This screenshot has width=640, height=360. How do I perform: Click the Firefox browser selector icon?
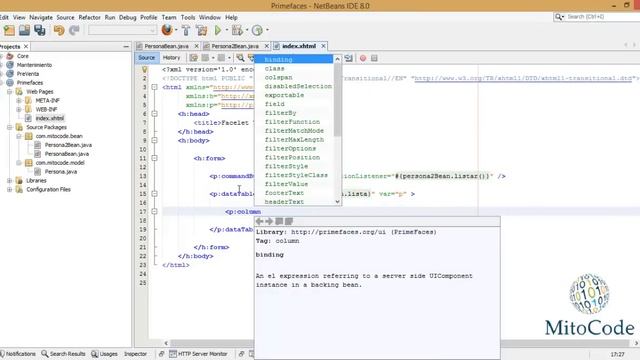tap(167, 30)
